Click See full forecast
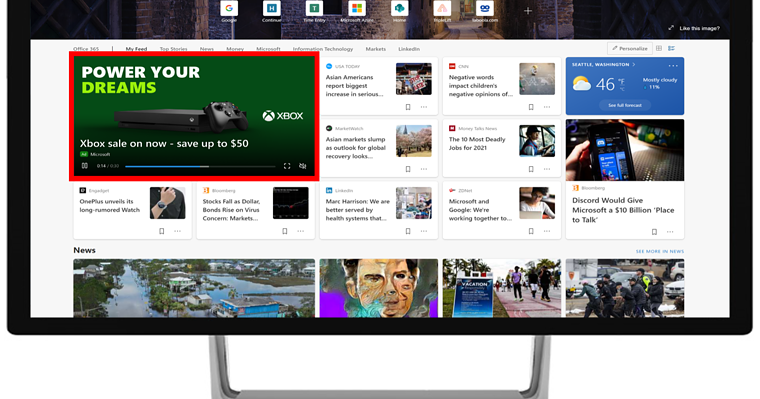Image resolution: width=760 pixels, height=399 pixels. coord(625,105)
